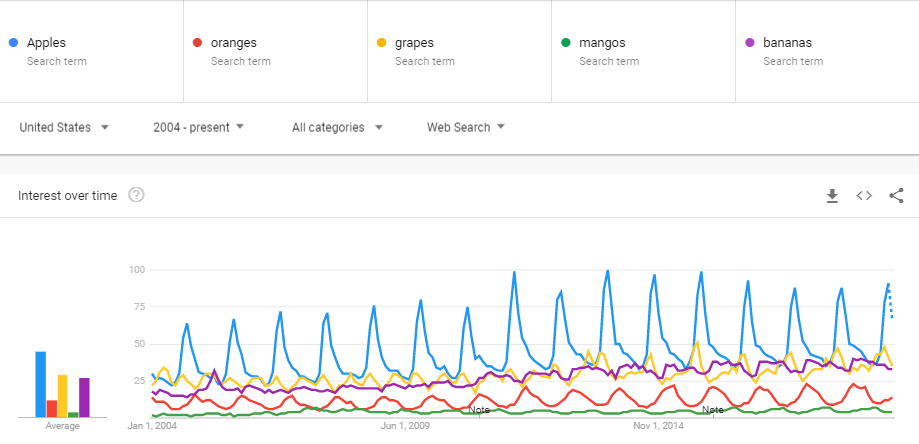Open the embed code icon
This screenshot has height=444, width=919.
coord(864,196)
